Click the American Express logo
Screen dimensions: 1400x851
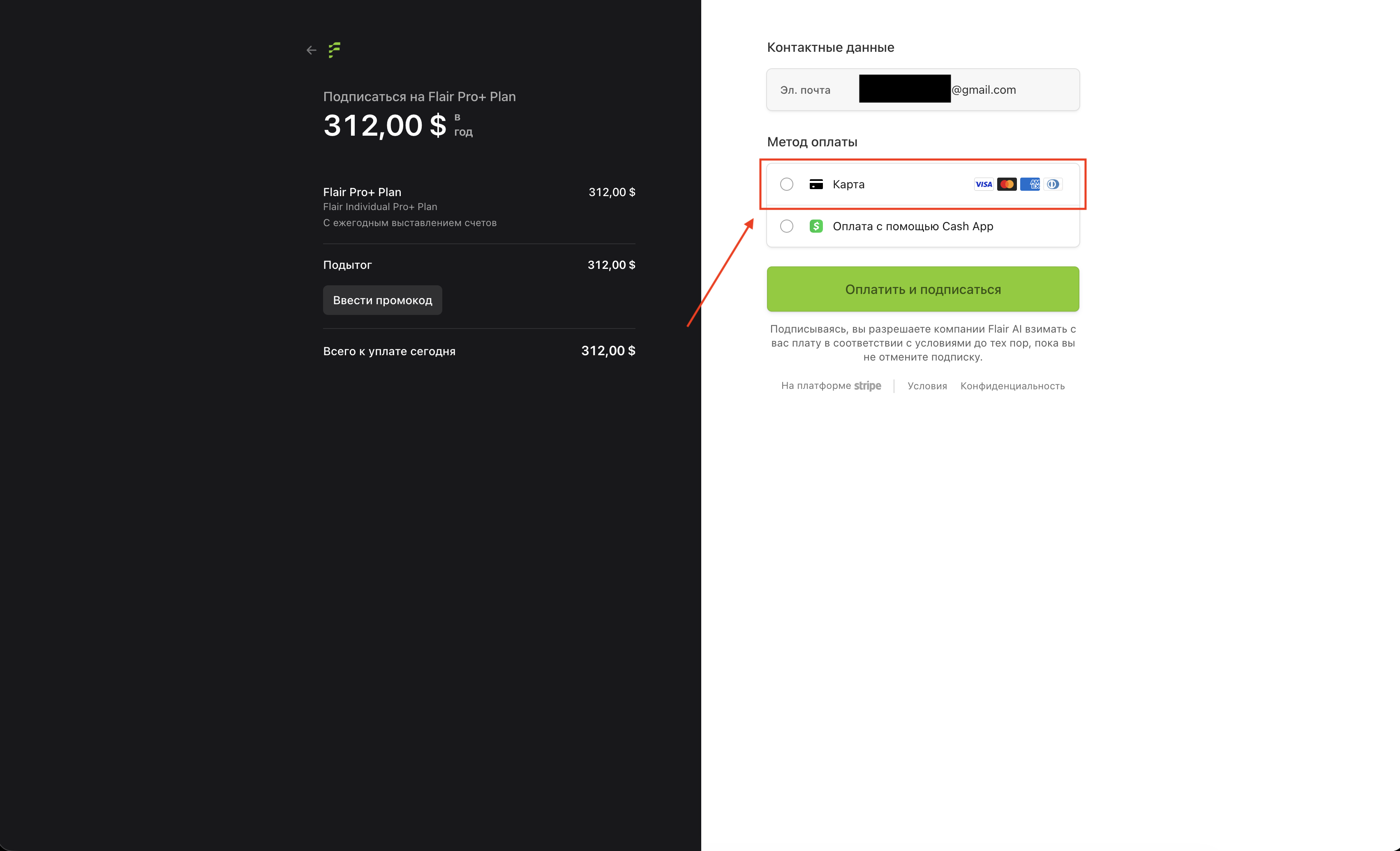click(x=1030, y=184)
